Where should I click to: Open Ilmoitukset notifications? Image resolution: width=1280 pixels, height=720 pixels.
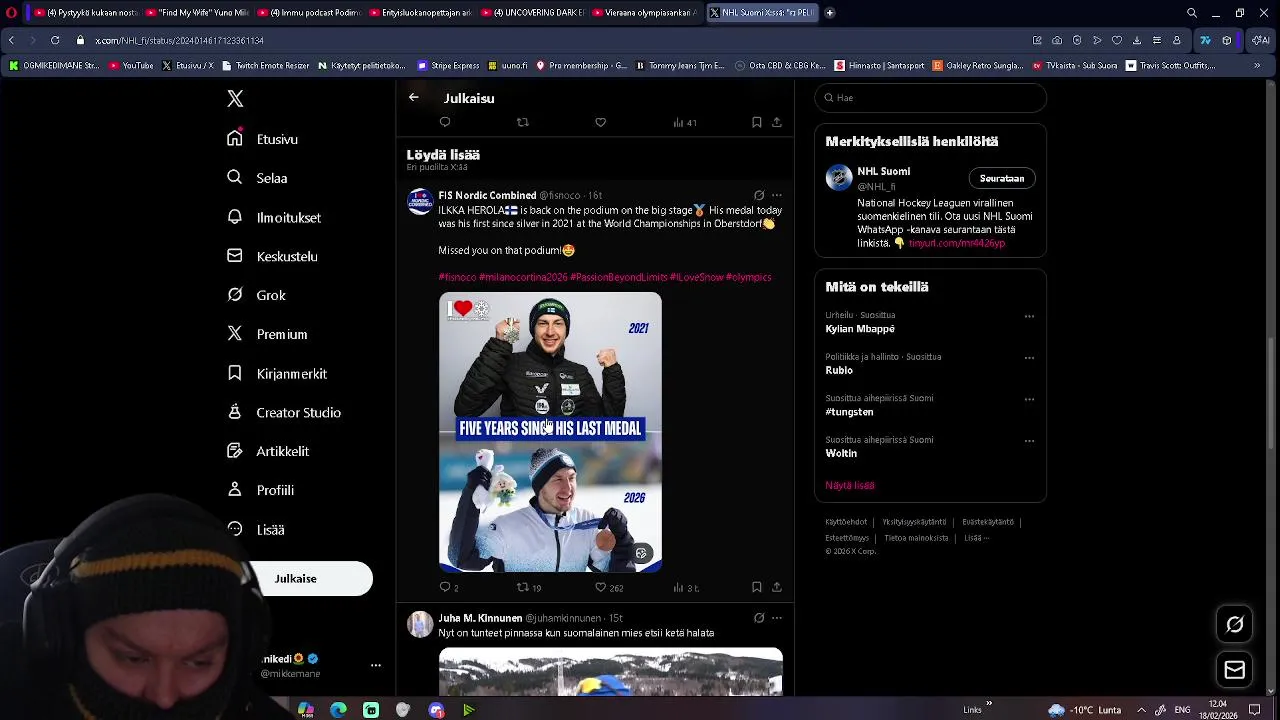[x=274, y=217]
